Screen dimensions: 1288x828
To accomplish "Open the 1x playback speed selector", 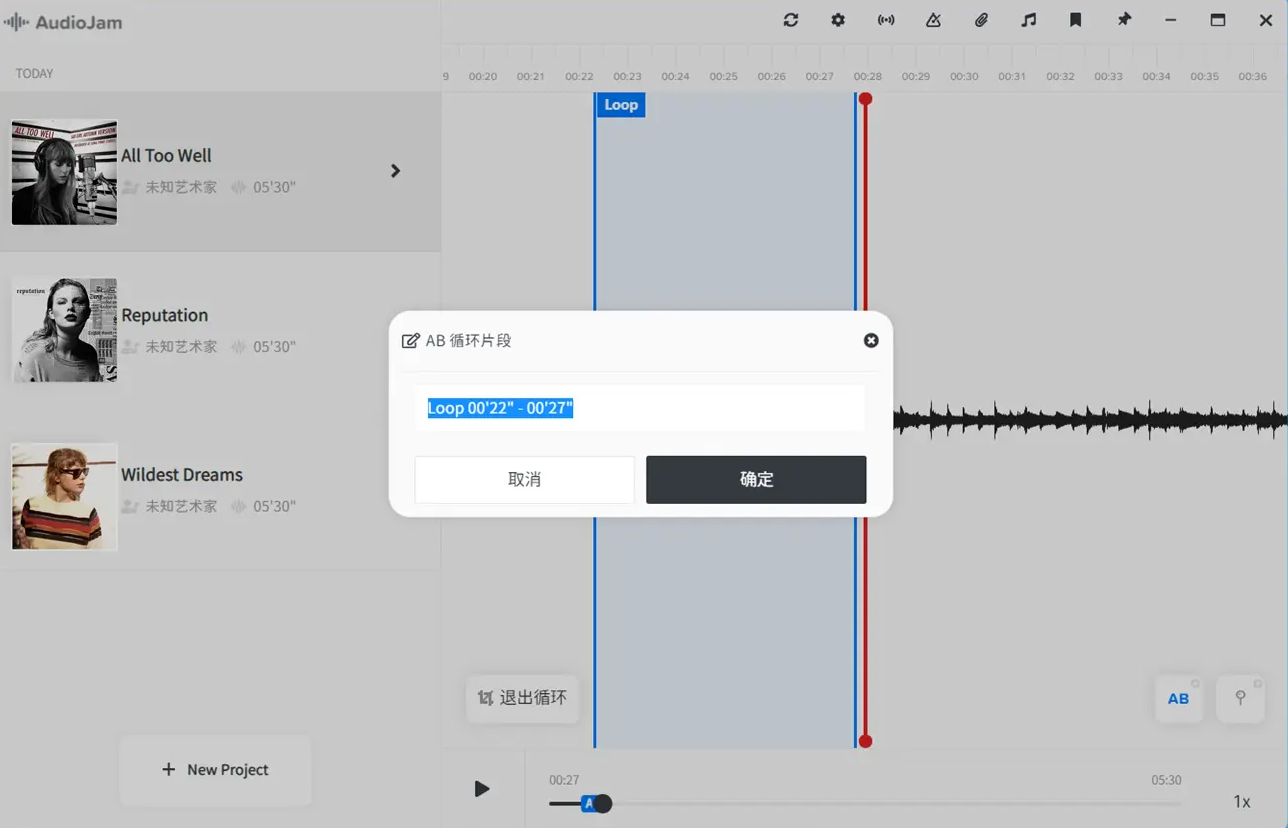I will click(x=1241, y=801).
